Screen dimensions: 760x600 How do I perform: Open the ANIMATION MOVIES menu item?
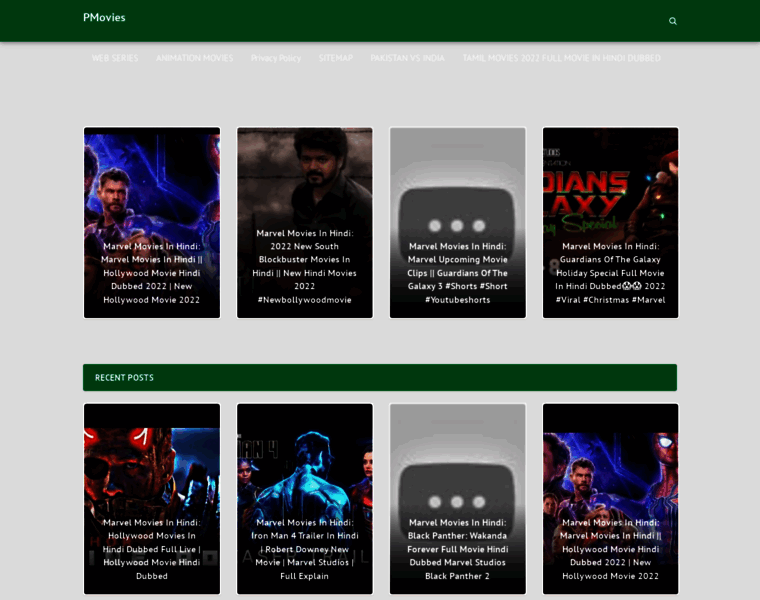pyautogui.click(x=194, y=58)
